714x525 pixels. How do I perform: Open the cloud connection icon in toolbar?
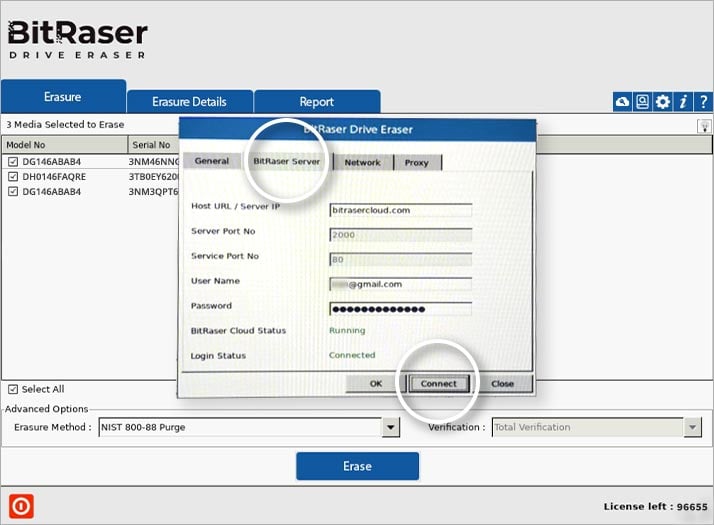point(622,102)
